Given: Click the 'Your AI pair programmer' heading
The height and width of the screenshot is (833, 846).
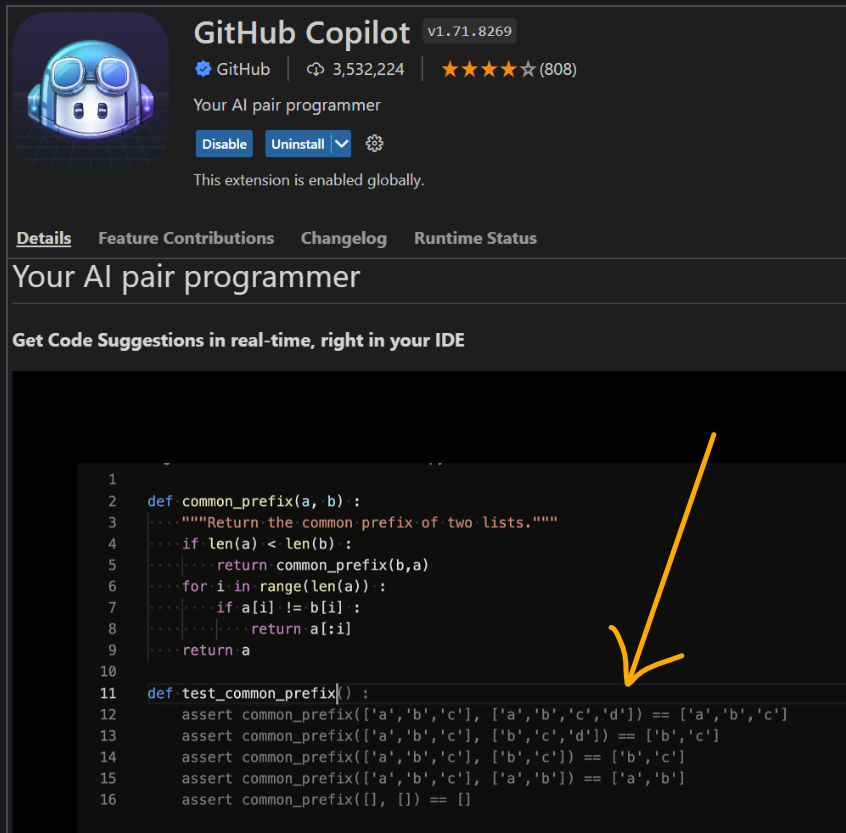Looking at the screenshot, I should pyautogui.click(x=186, y=278).
